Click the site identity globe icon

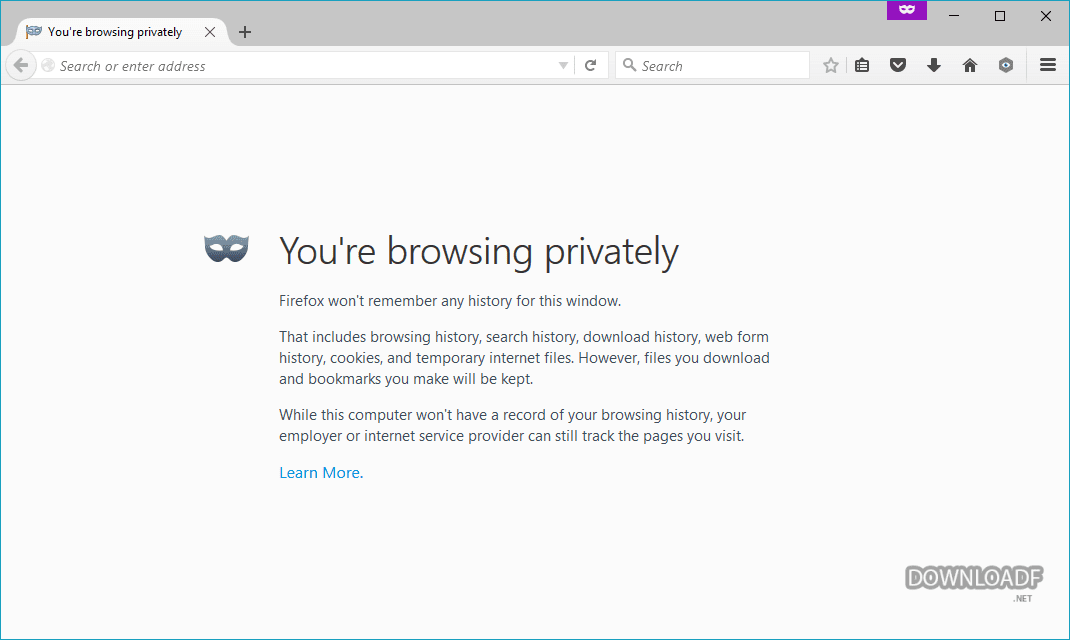coord(48,66)
